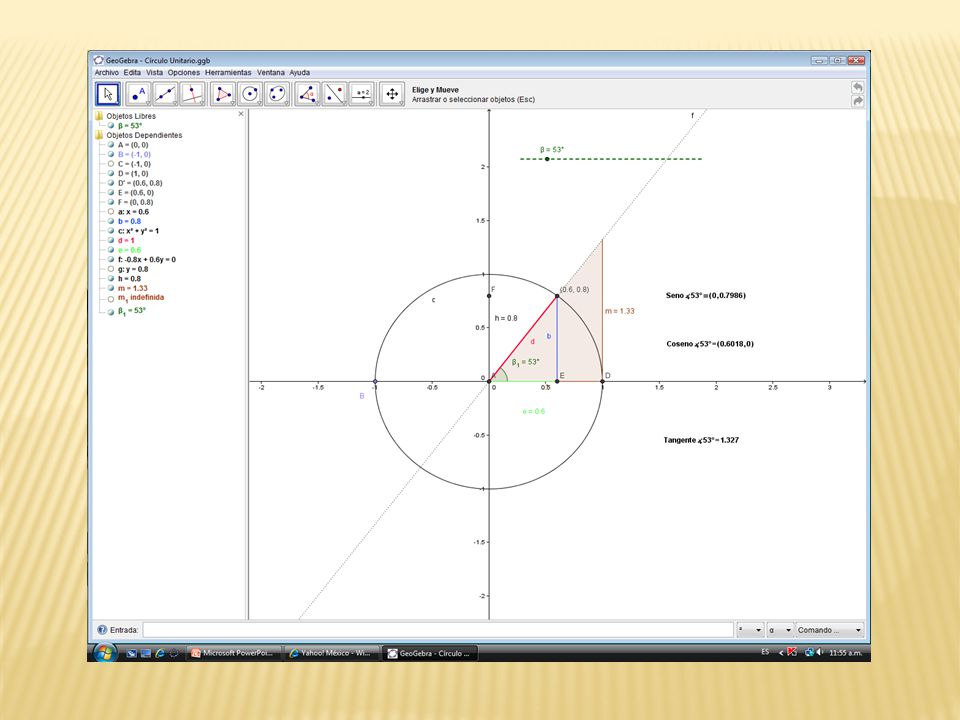The height and width of the screenshot is (720, 960).
Task: Select the Elige y Mueve arrow tool
Action: point(108,94)
